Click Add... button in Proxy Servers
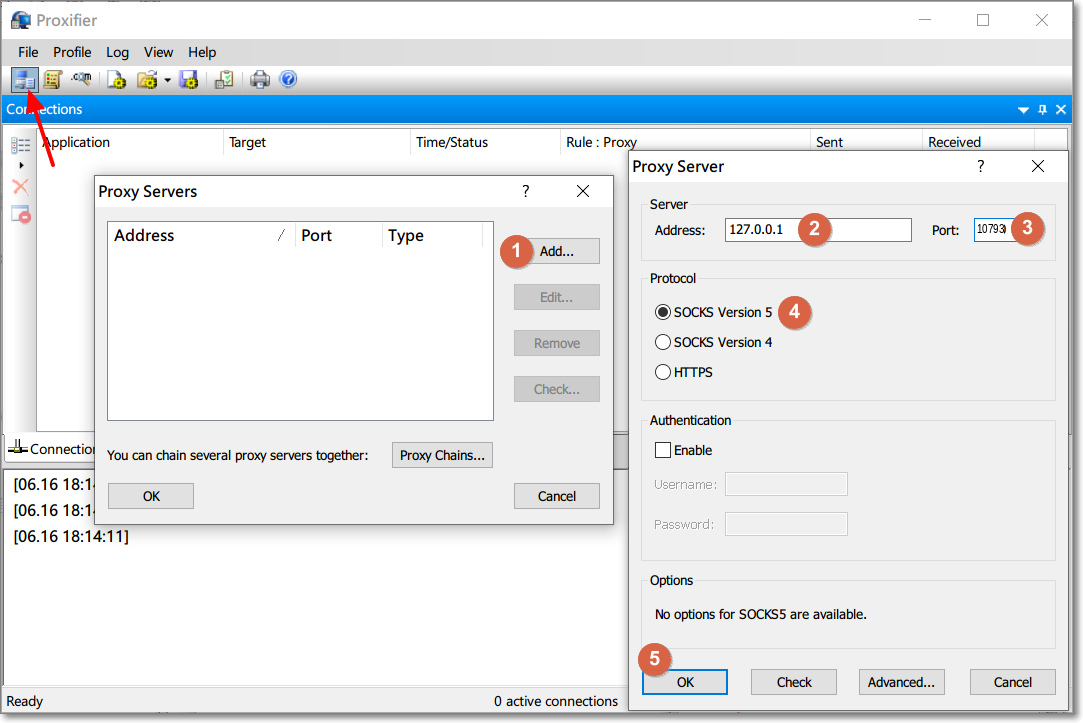 point(557,251)
